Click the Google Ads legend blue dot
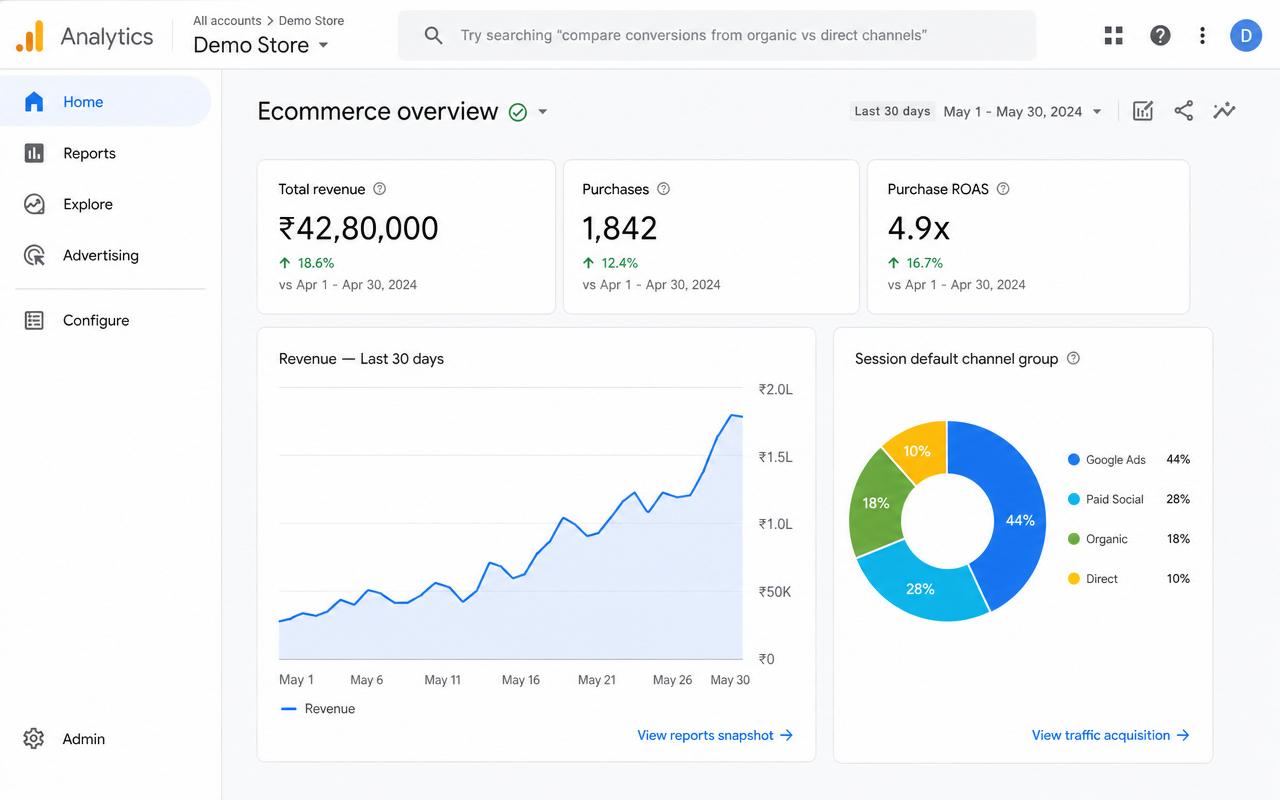Image resolution: width=1280 pixels, height=800 pixels. click(1074, 460)
